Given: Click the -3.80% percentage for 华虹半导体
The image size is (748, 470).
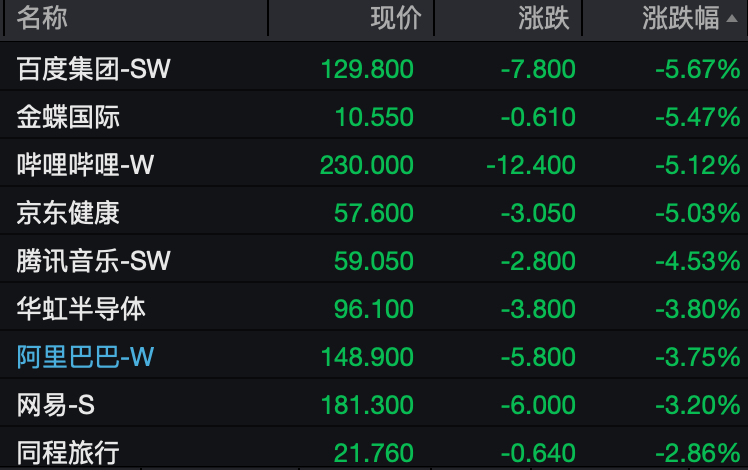Looking at the screenshot, I should 697,309.
